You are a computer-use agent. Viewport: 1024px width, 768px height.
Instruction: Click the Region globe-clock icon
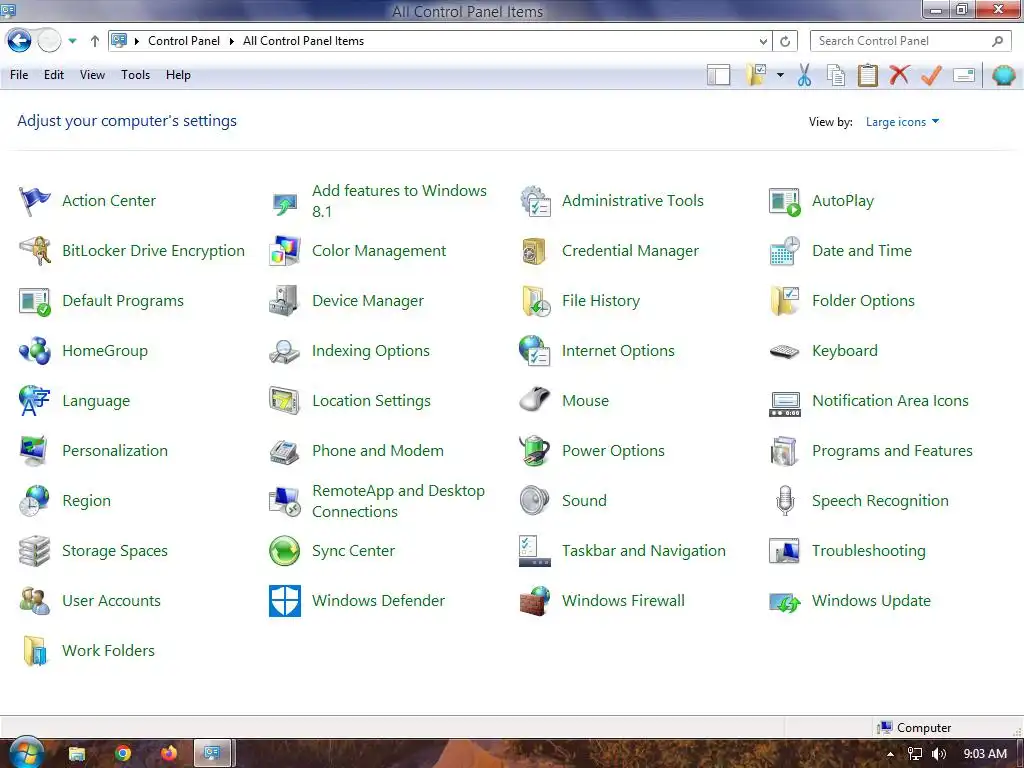coord(34,501)
